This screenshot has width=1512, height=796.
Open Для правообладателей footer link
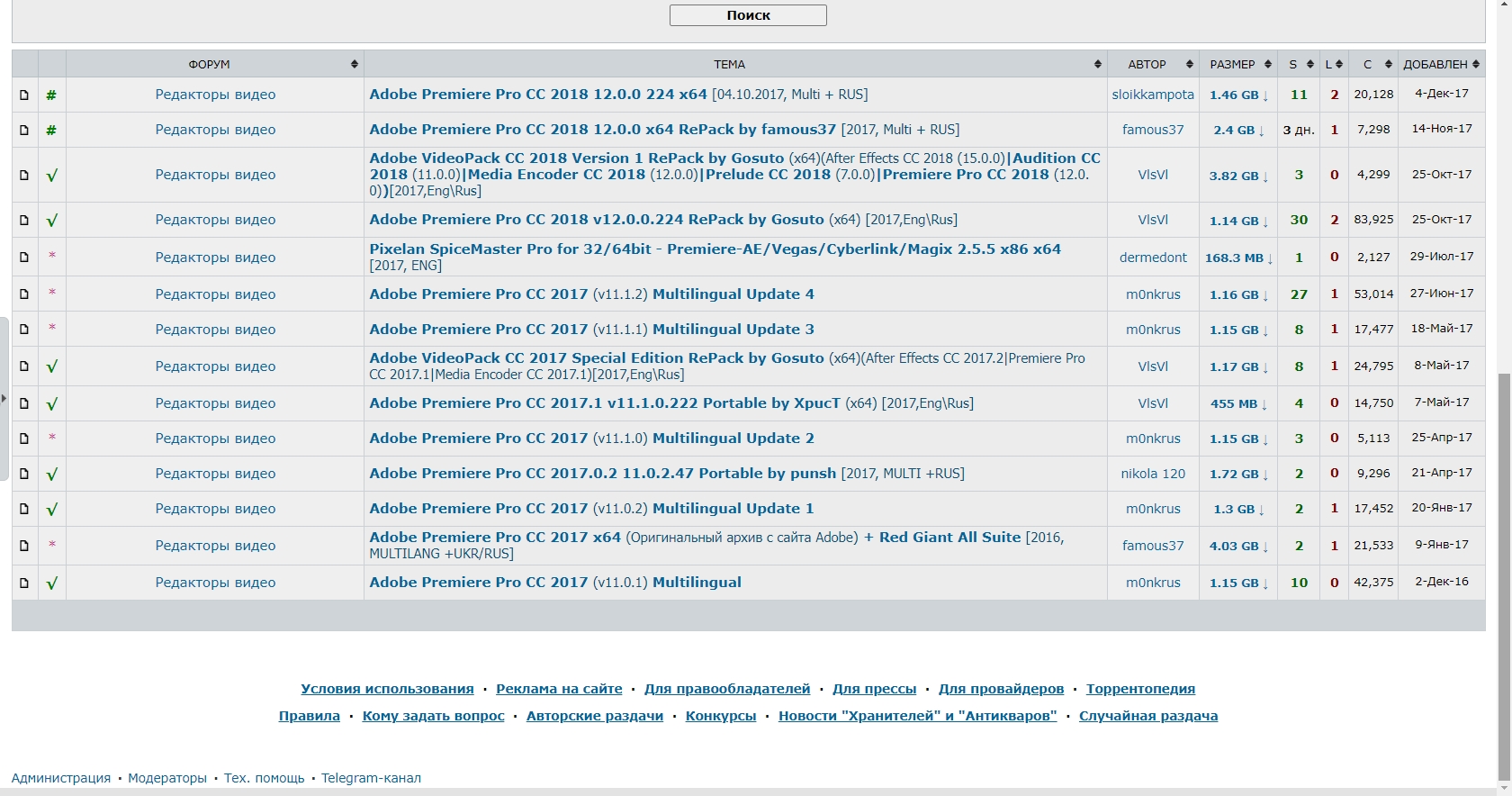point(727,689)
